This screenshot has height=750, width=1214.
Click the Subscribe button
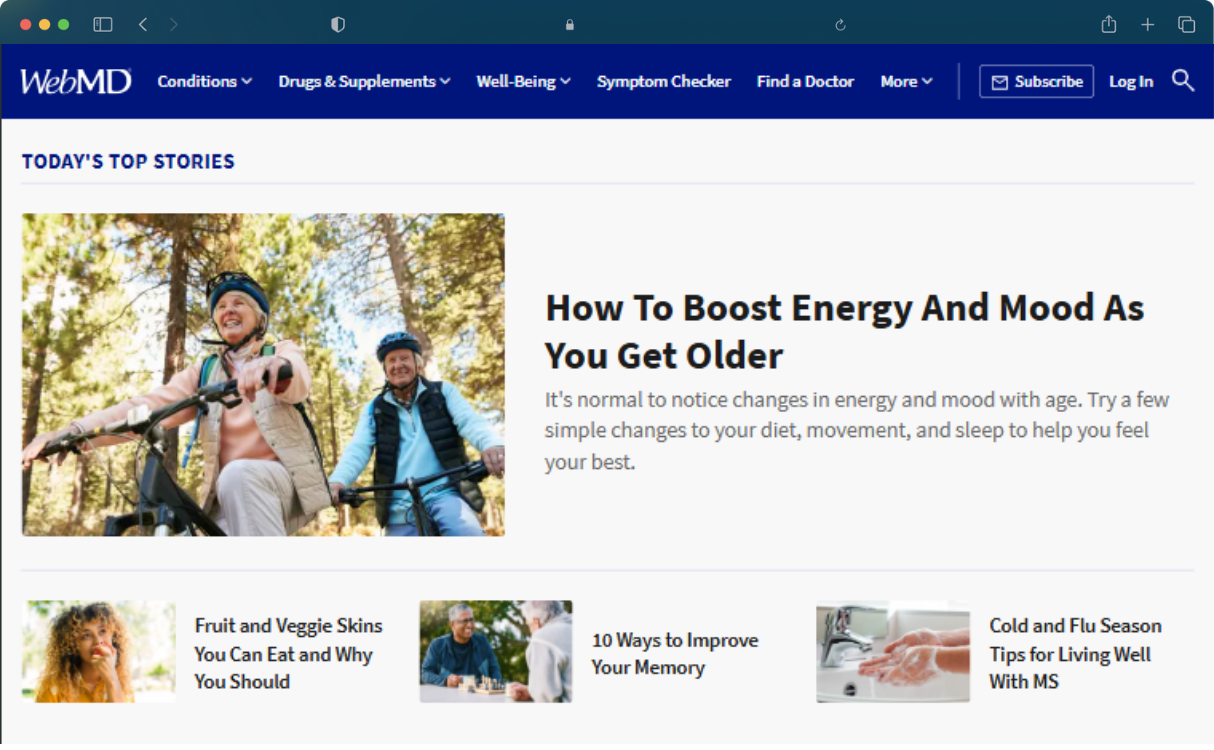coord(1036,81)
